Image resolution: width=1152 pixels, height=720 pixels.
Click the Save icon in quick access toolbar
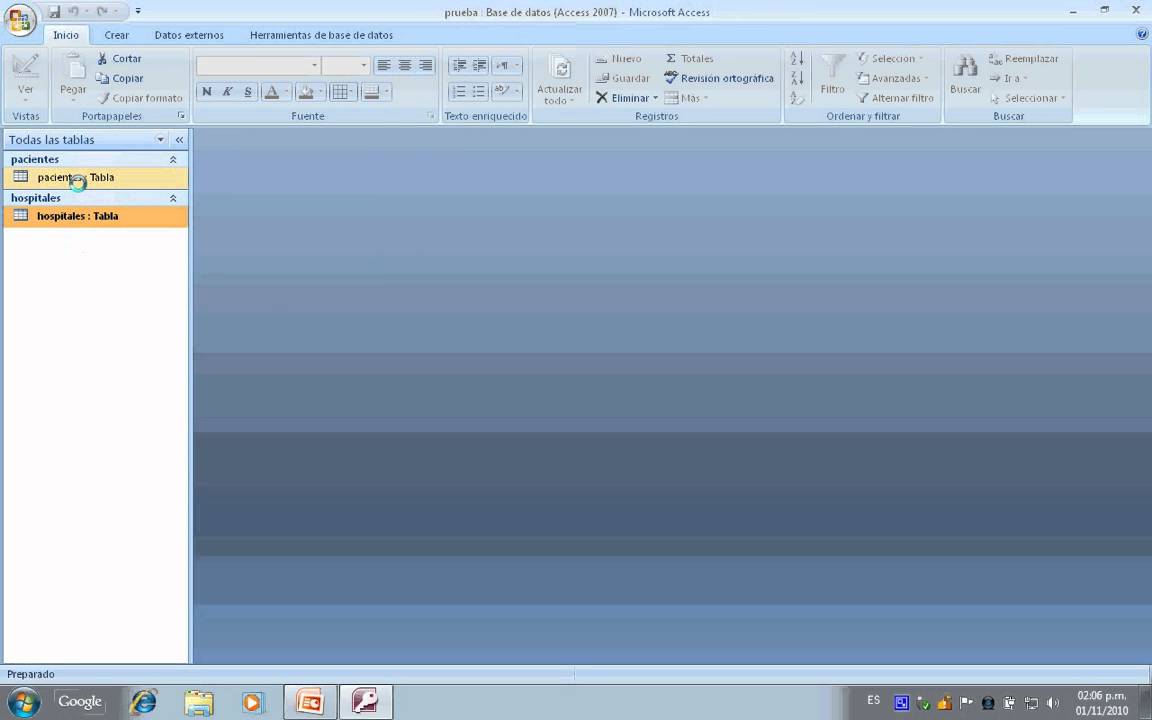[55, 12]
